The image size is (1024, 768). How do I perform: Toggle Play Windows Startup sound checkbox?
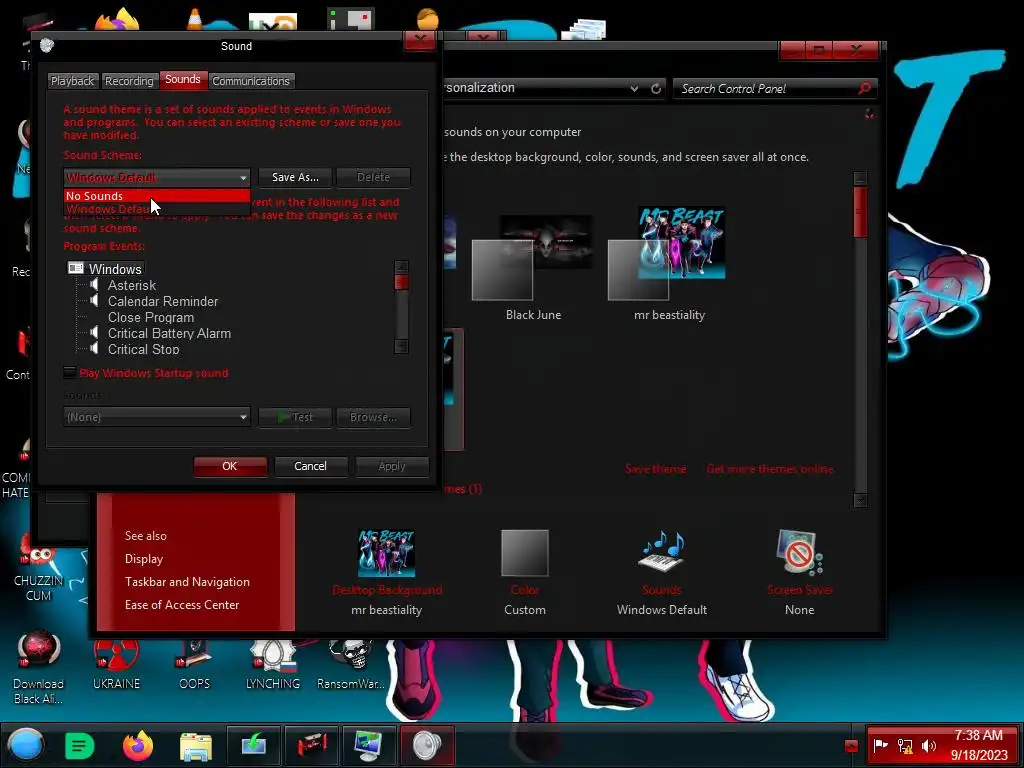point(69,373)
